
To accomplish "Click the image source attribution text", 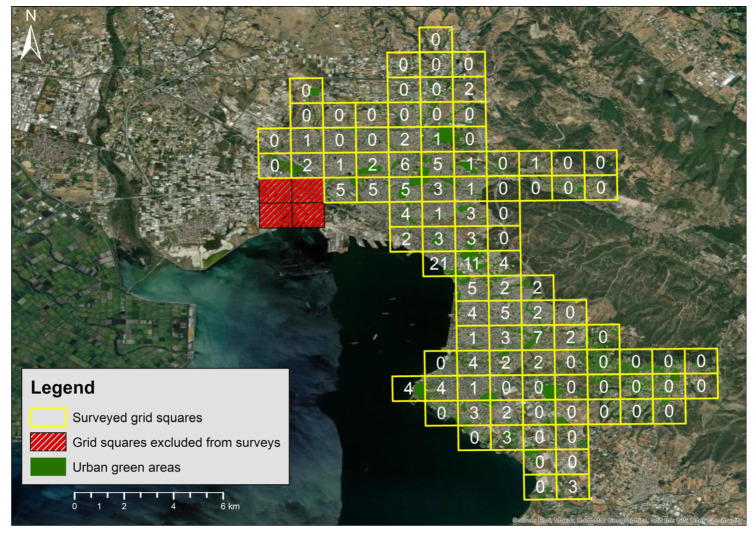I will tap(627, 521).
